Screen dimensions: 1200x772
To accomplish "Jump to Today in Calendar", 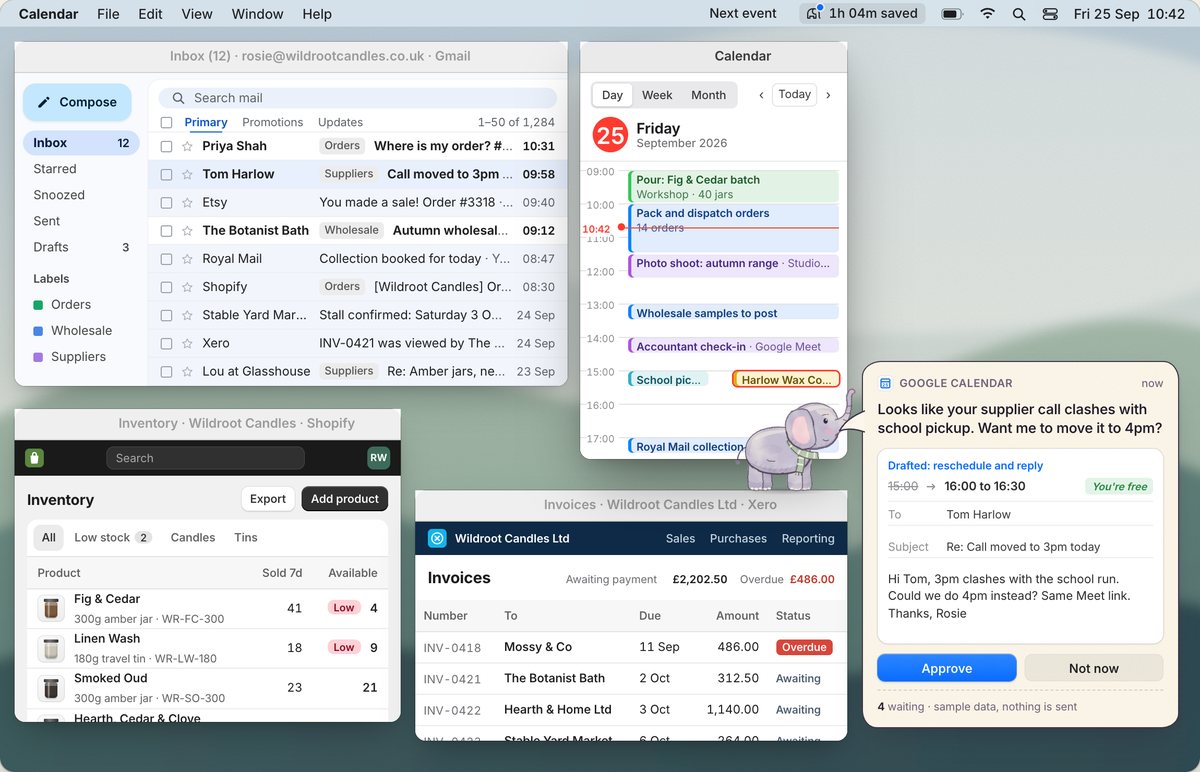I will [795, 95].
